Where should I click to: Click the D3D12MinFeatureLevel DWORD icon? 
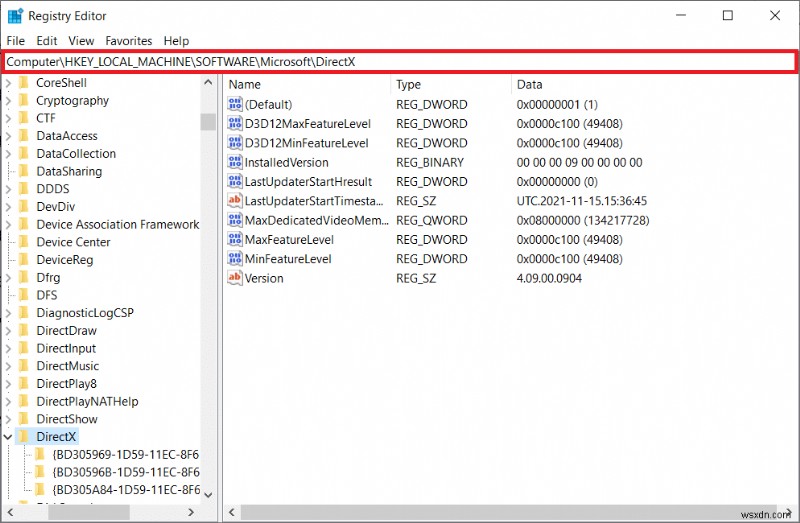pyautogui.click(x=235, y=143)
